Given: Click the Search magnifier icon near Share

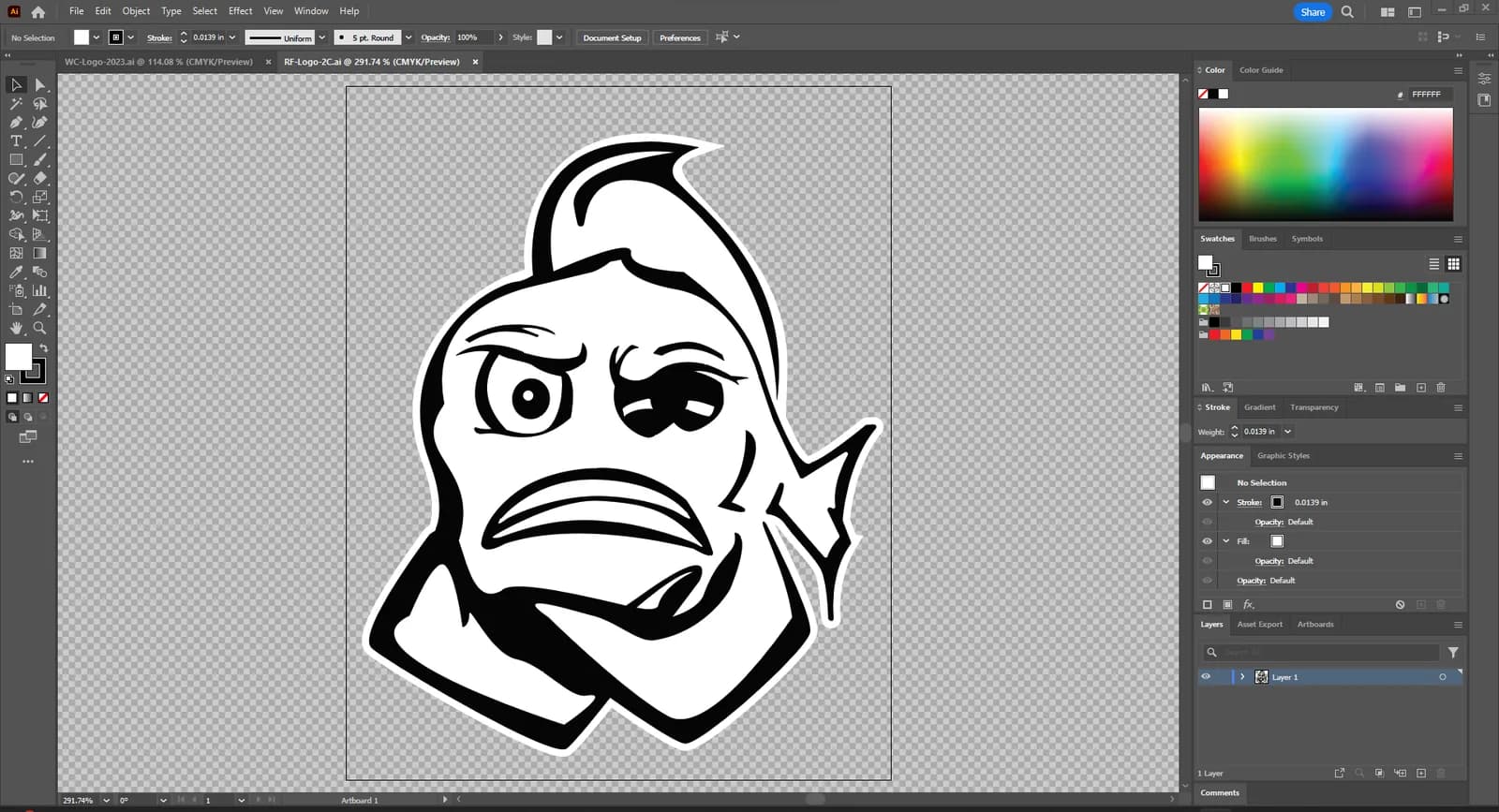Looking at the screenshot, I should [x=1347, y=12].
